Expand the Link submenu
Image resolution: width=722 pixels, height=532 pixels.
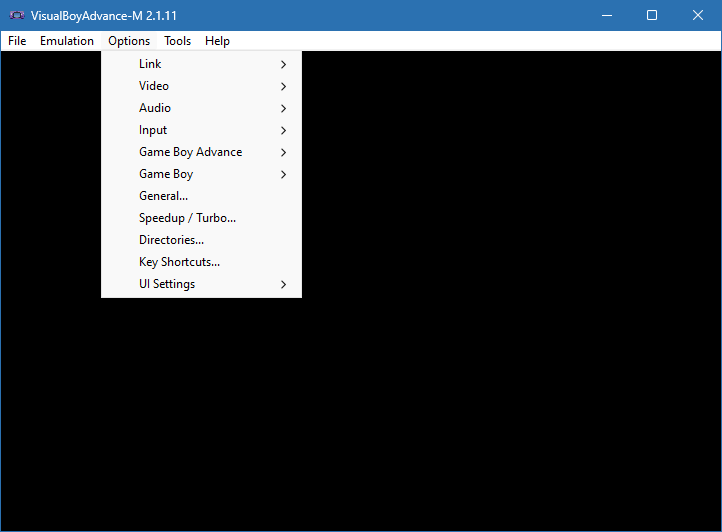click(x=201, y=64)
